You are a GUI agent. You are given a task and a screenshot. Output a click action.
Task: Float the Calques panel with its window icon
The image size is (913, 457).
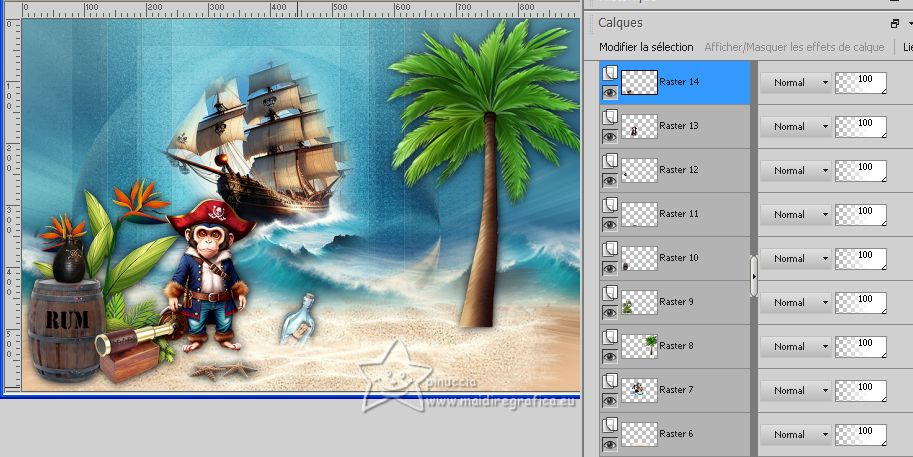coord(895,23)
